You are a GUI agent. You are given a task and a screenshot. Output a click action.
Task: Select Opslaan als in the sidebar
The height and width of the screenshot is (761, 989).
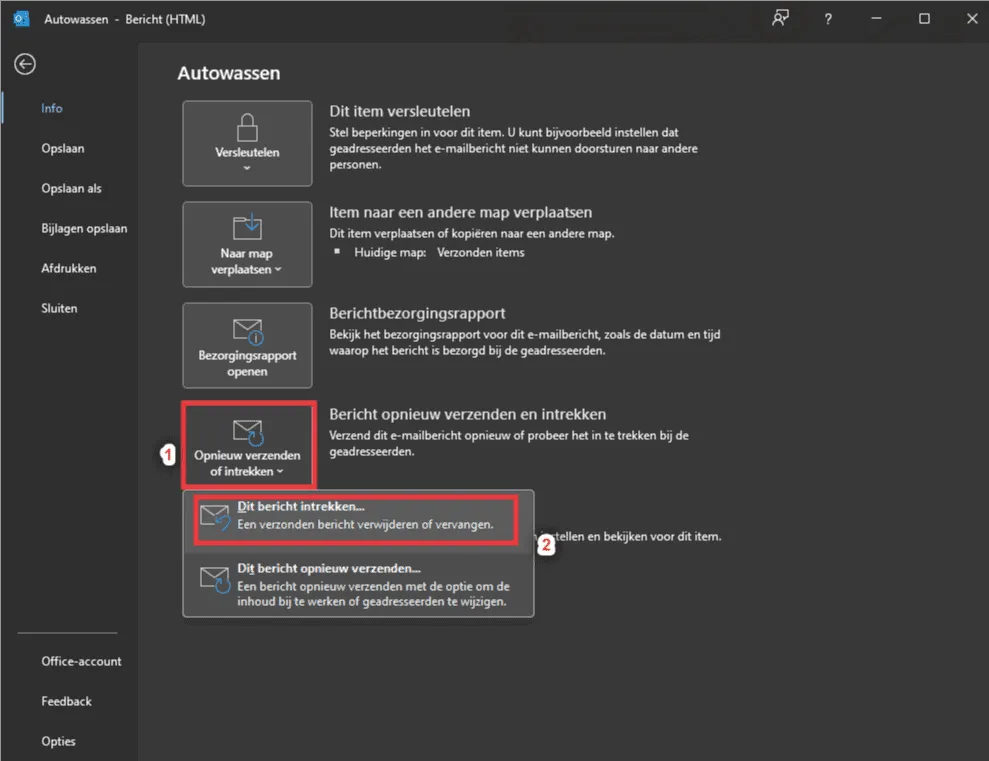pos(71,188)
